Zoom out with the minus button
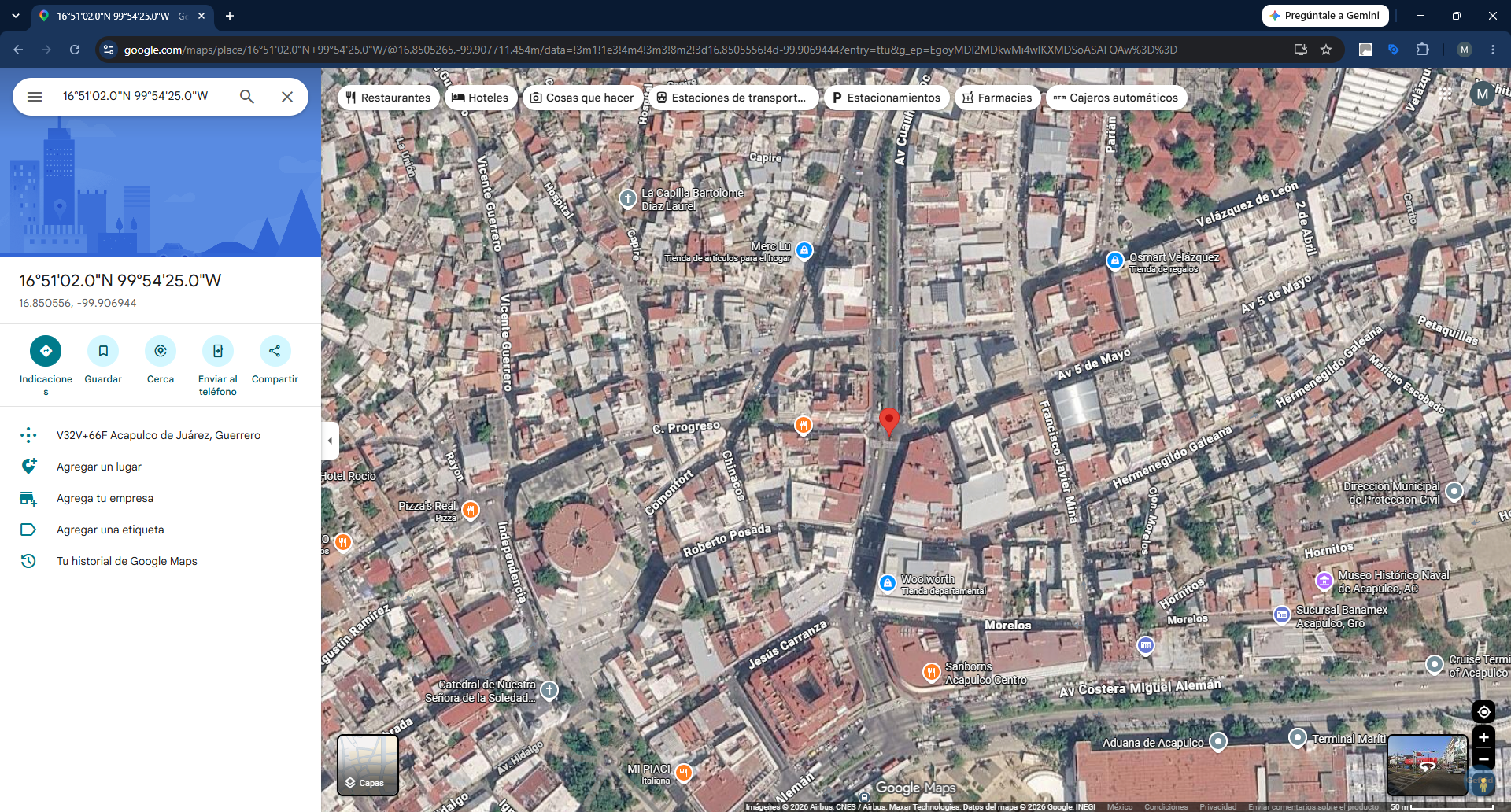 (1483, 759)
